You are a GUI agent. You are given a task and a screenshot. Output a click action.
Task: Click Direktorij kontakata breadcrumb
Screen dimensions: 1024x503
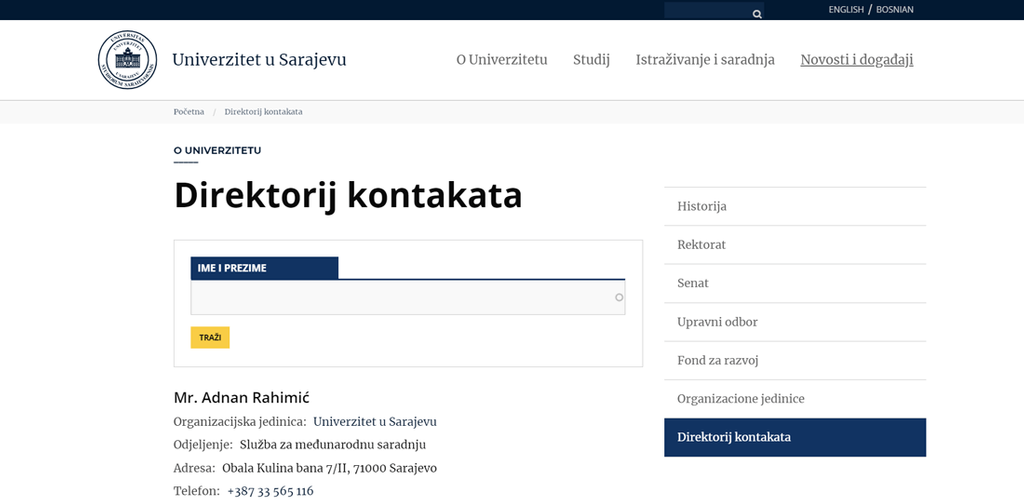[x=263, y=112]
